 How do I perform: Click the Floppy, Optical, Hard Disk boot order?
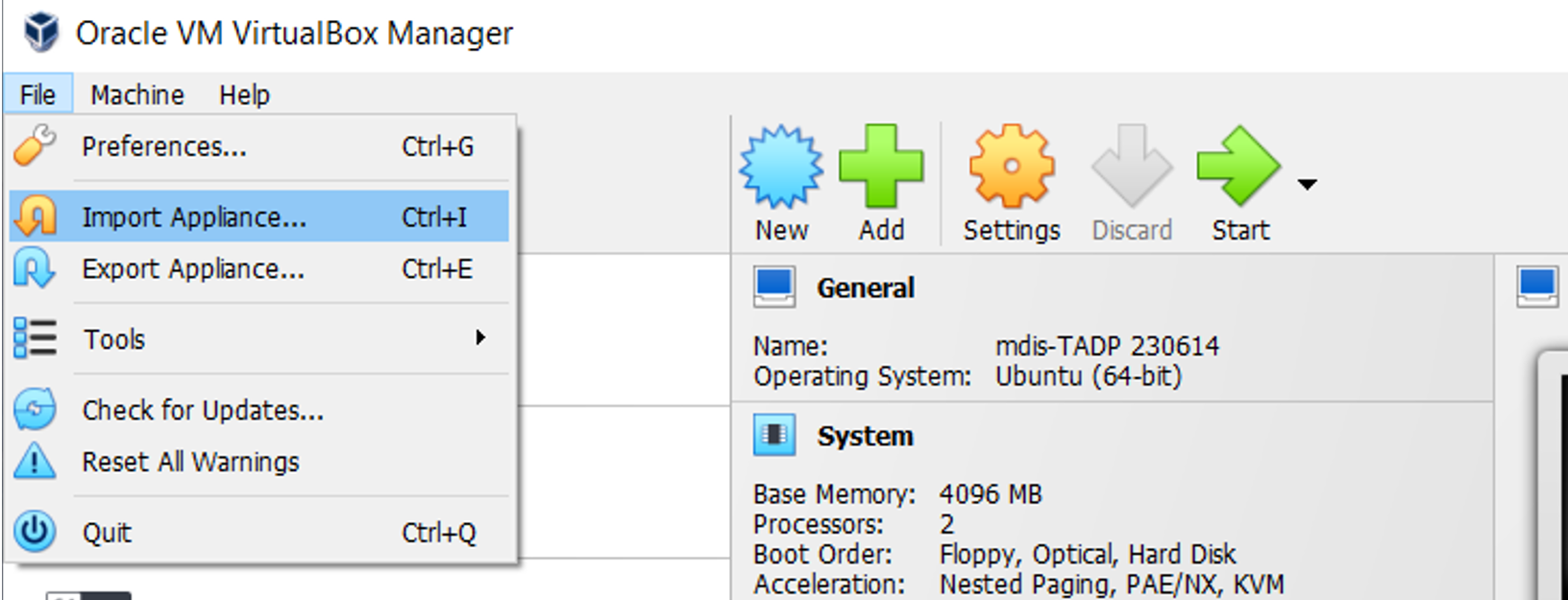click(1088, 555)
